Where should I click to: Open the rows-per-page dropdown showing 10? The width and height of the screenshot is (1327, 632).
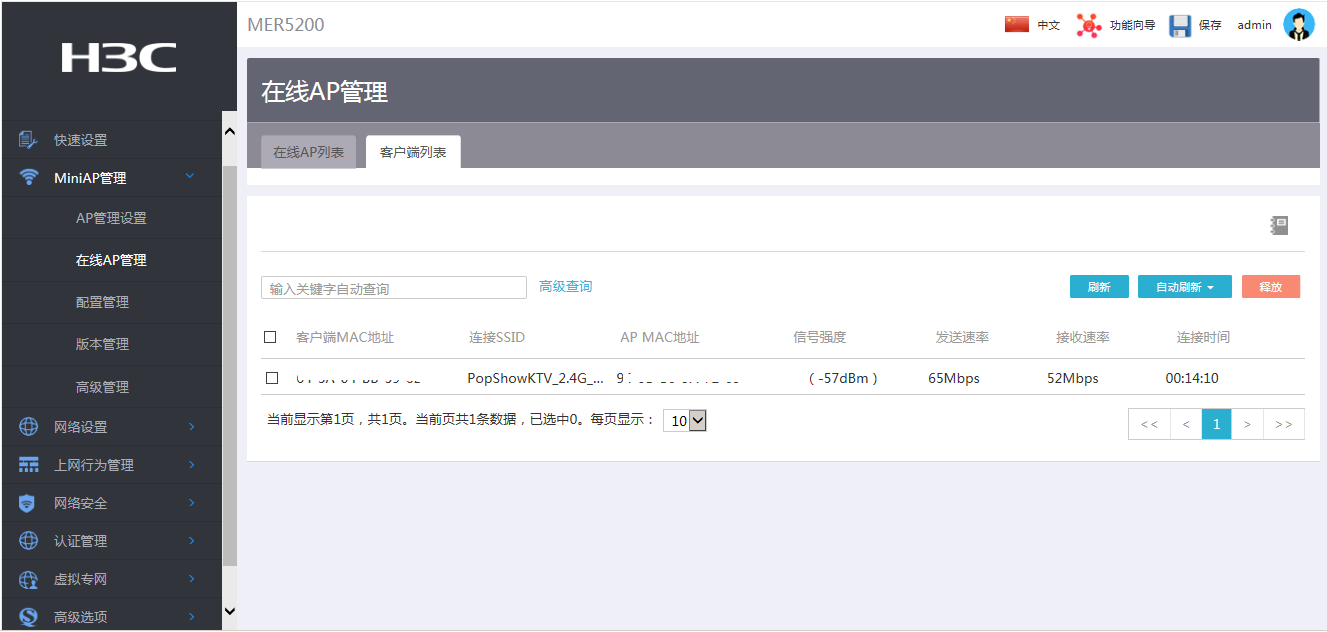point(685,421)
